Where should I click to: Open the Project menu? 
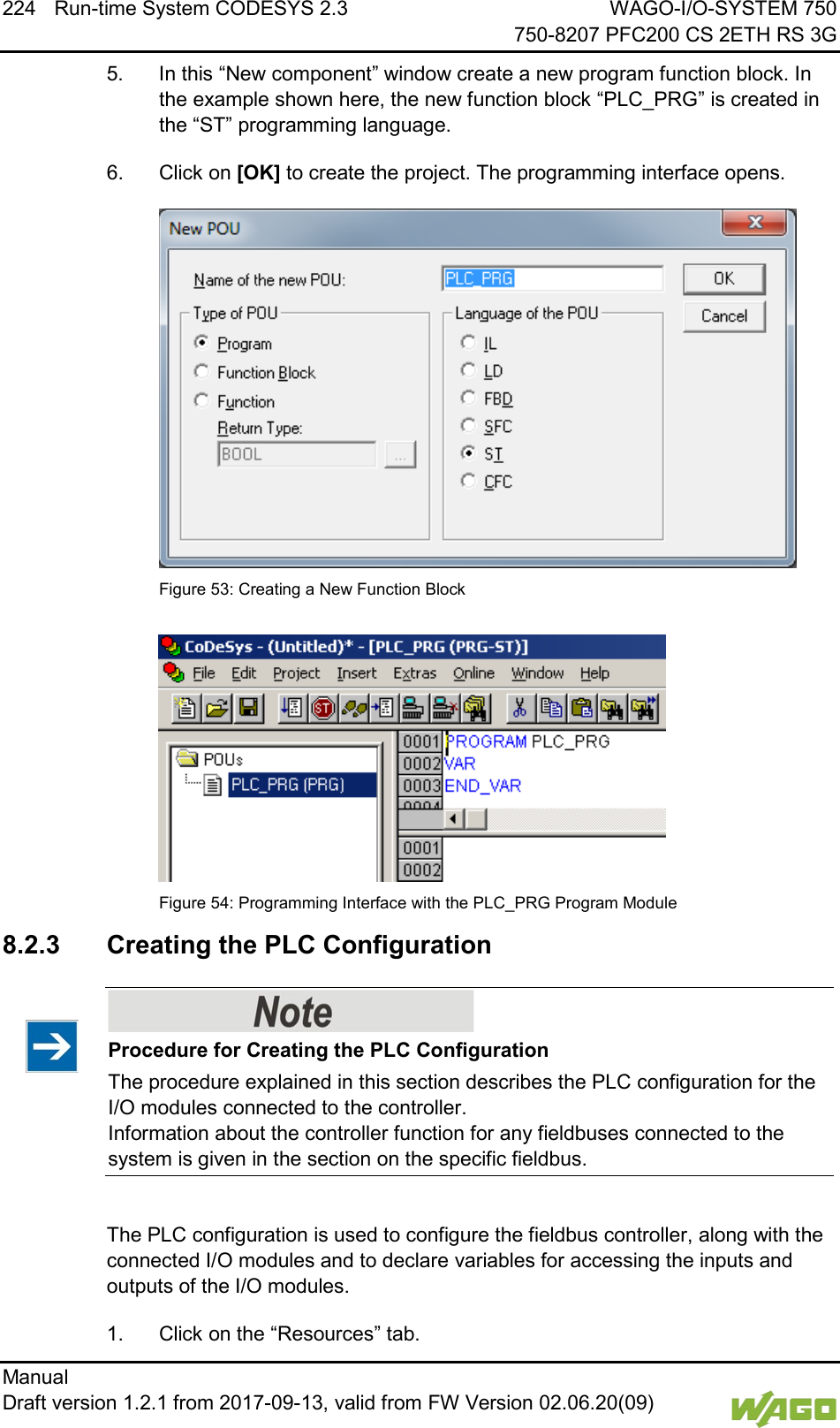[297, 673]
